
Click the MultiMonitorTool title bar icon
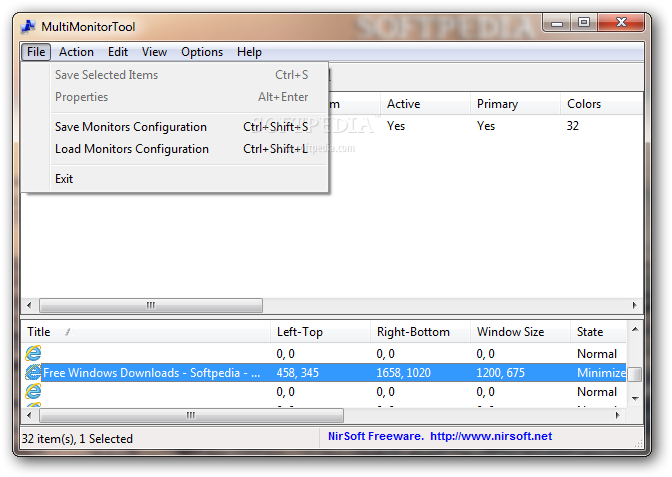tap(28, 27)
